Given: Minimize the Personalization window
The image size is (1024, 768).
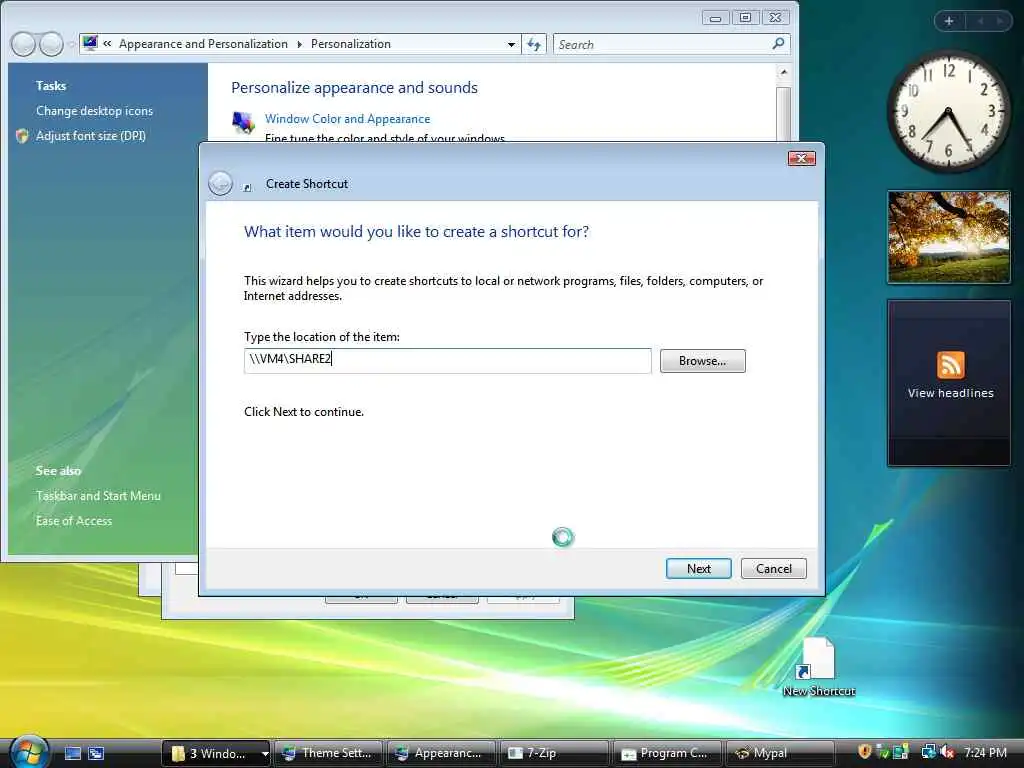Looking at the screenshot, I should click(x=716, y=18).
